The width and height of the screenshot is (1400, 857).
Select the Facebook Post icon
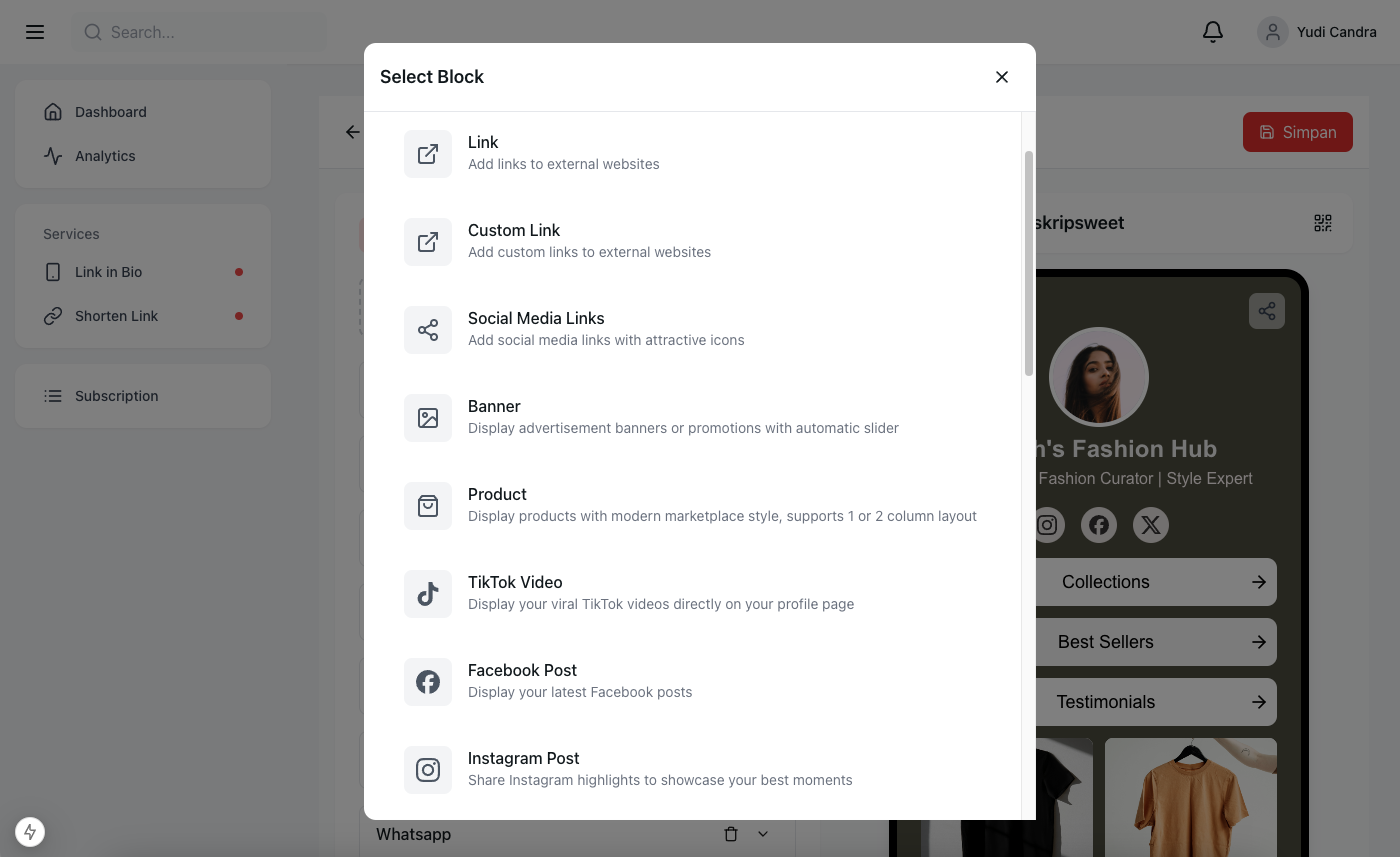pos(428,682)
